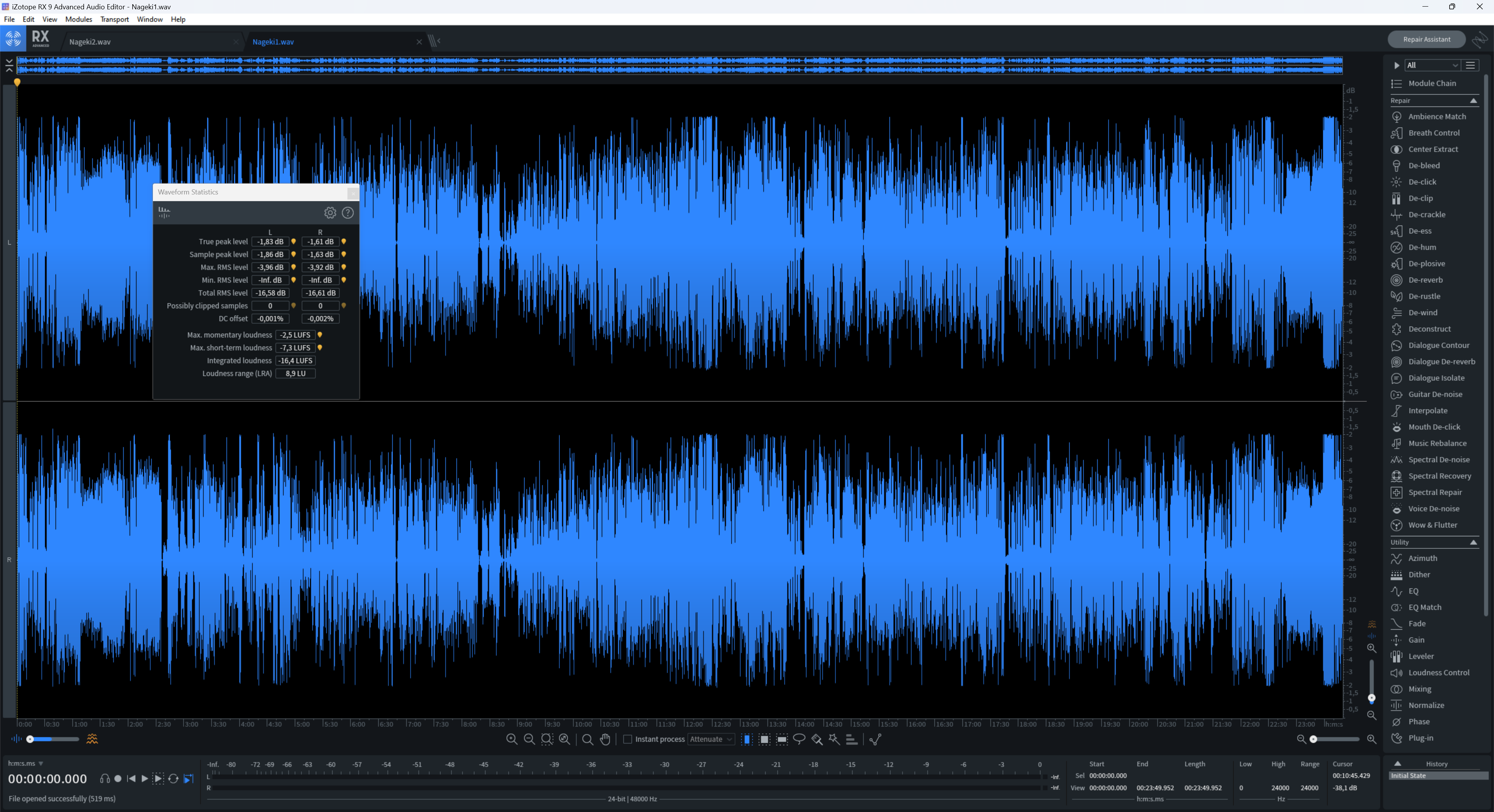Open the File menu
The height and width of the screenshot is (812, 1494).
coord(9,19)
